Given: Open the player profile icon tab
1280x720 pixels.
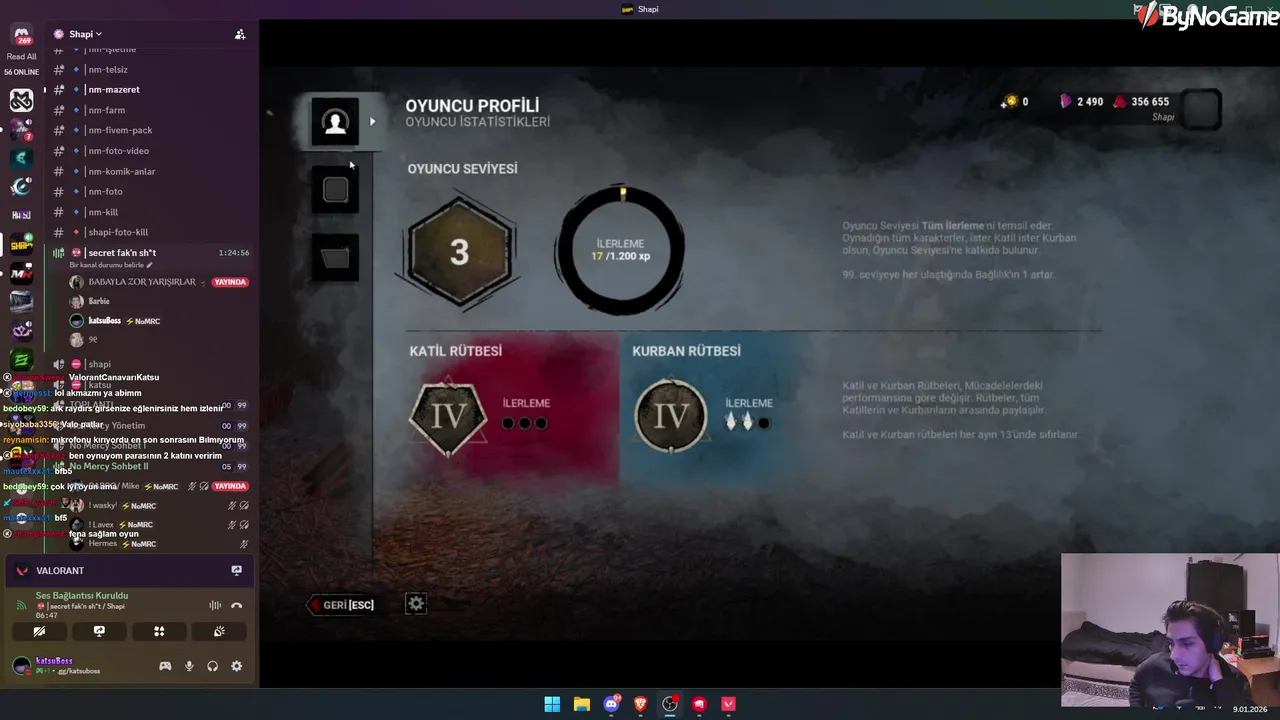Looking at the screenshot, I should coord(335,122).
